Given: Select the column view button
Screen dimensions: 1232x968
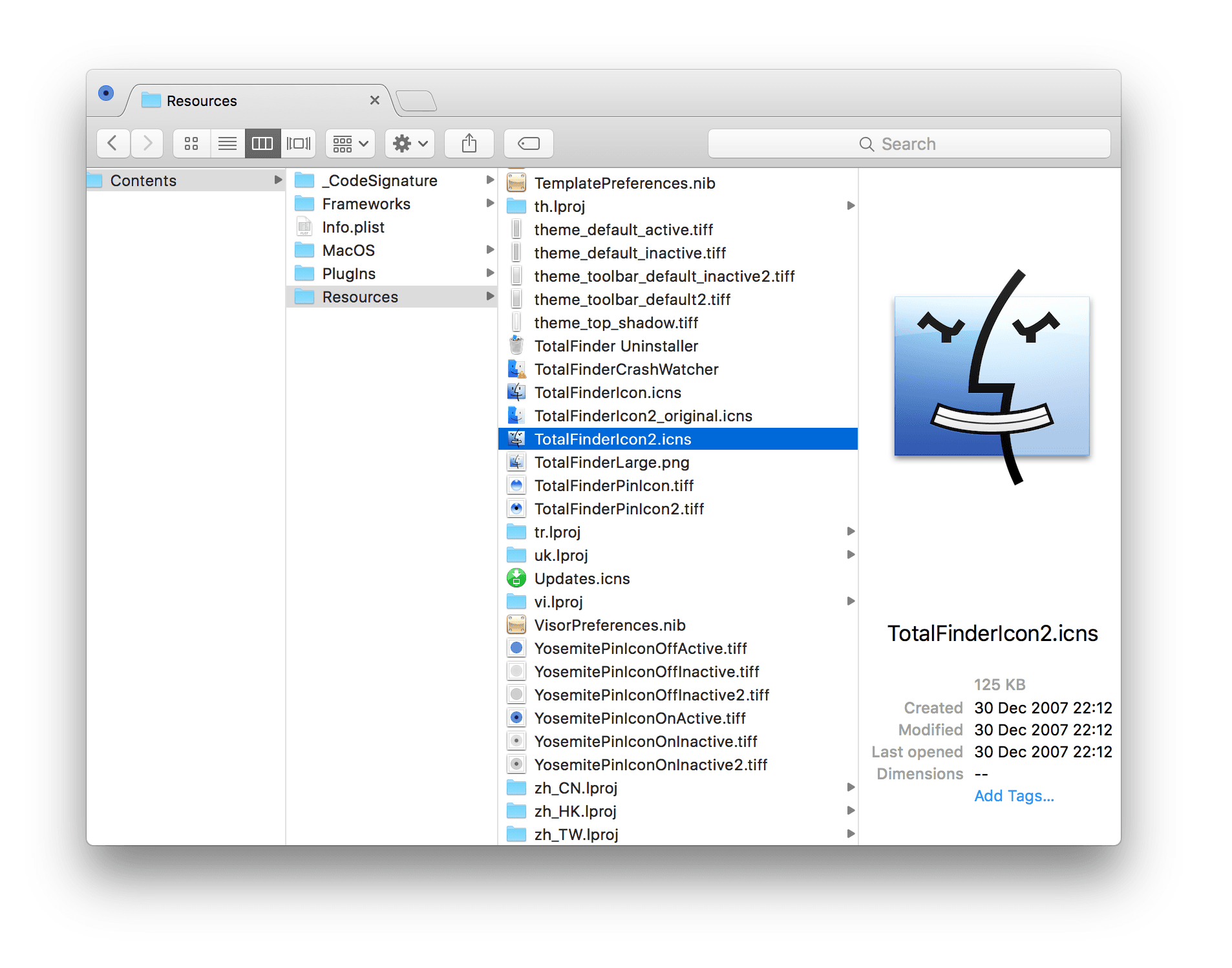Looking at the screenshot, I should click(262, 143).
